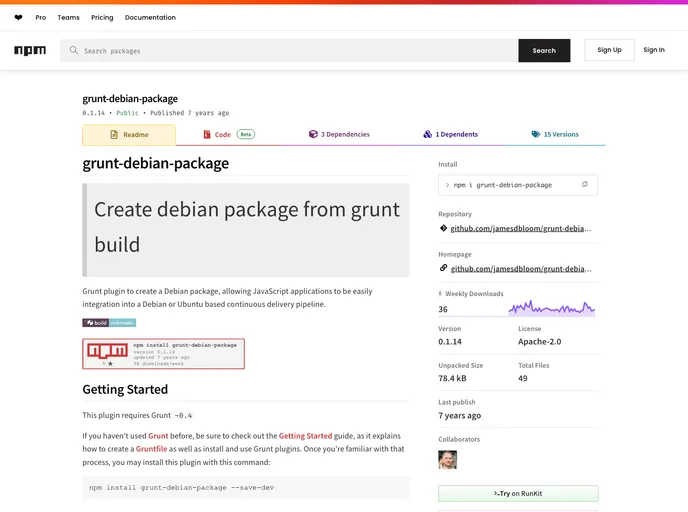Click the Sign In link
The image size is (688, 512).
(x=654, y=50)
